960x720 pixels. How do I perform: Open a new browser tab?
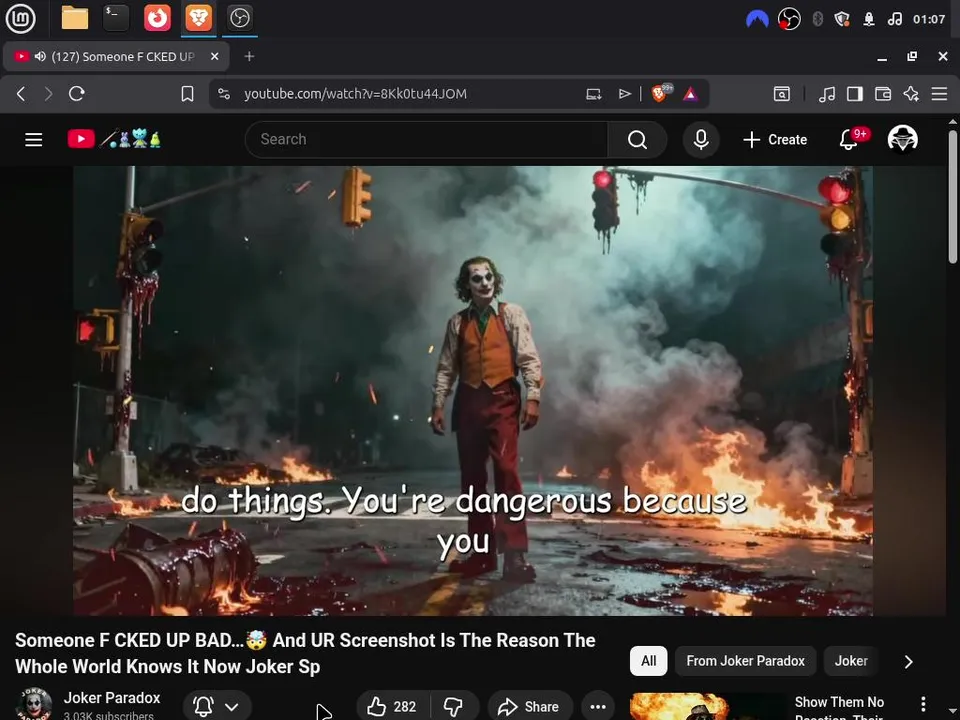pyautogui.click(x=249, y=56)
